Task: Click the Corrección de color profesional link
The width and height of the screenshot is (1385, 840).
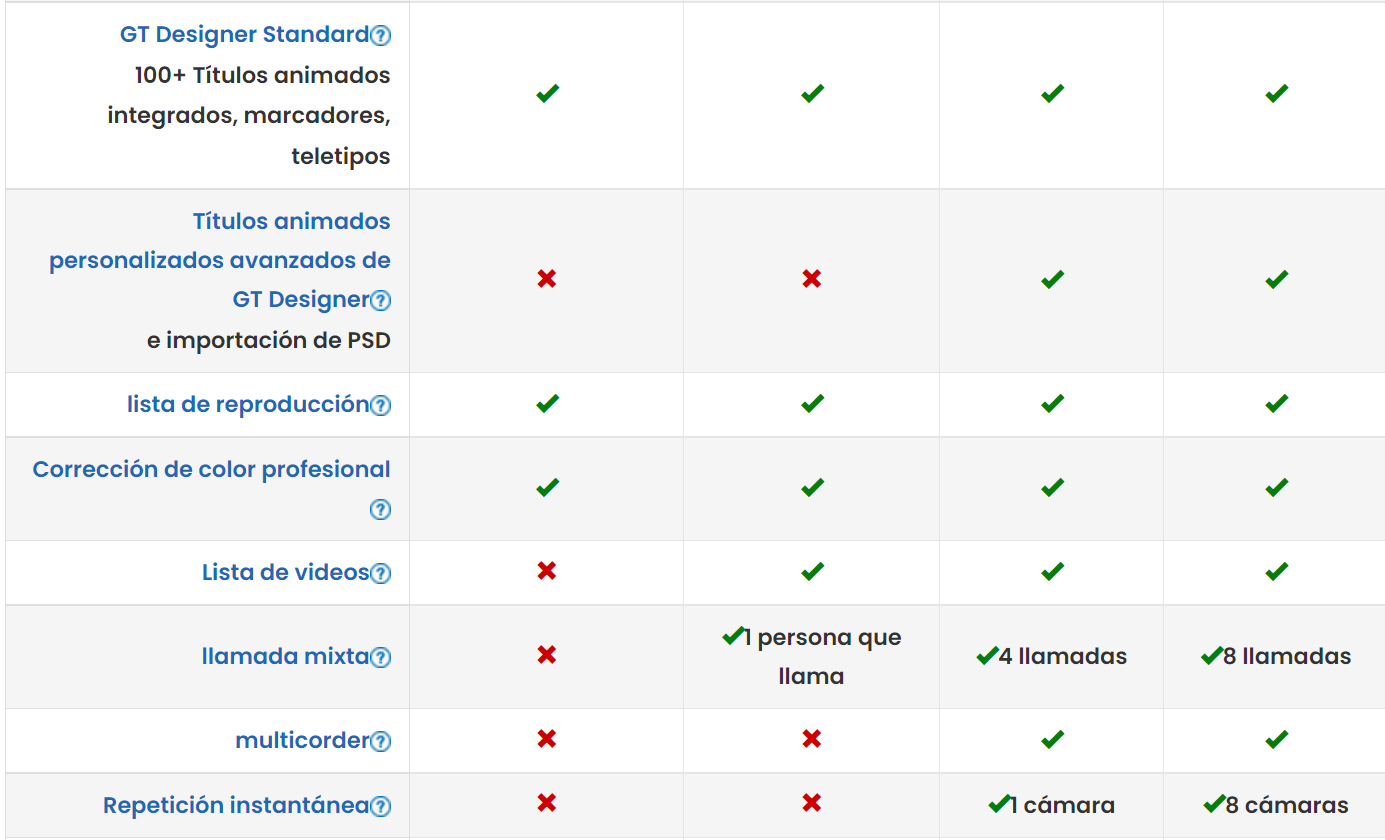Action: tap(211, 469)
